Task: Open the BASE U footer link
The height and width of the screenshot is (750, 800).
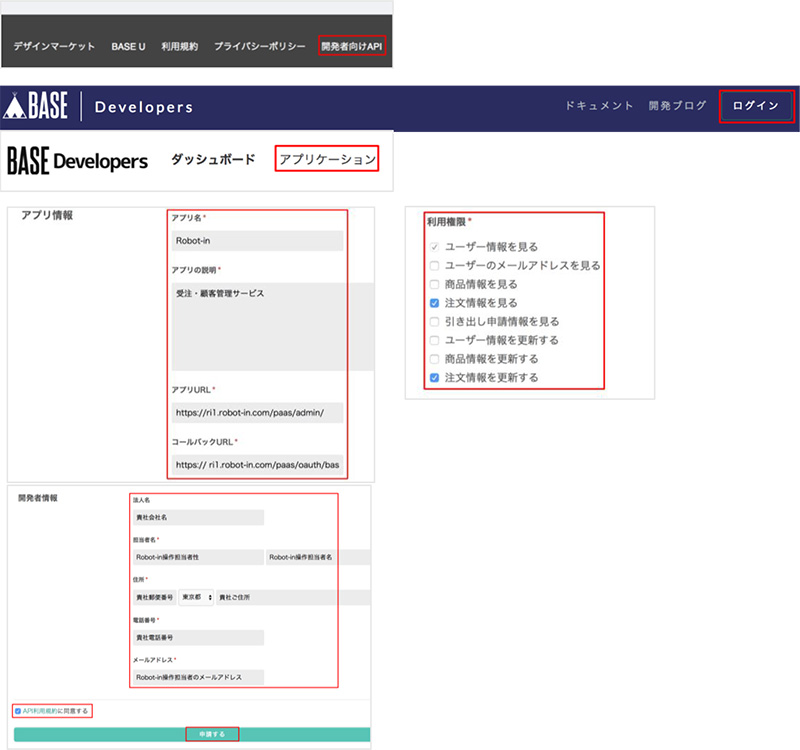Action: click(x=128, y=46)
